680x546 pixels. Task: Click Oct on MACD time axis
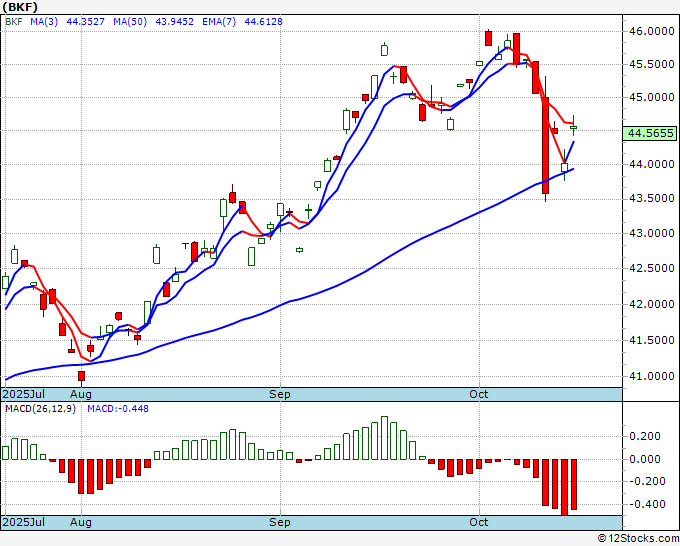[x=479, y=522]
